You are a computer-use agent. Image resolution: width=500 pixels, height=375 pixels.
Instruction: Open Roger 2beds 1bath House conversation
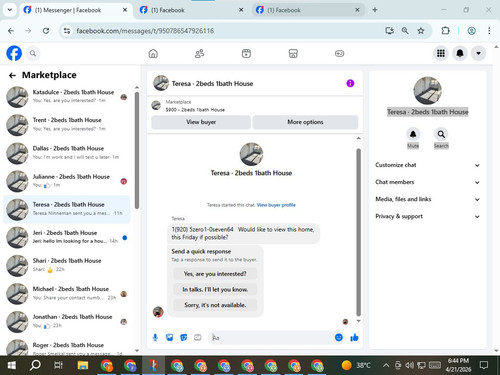point(67,346)
